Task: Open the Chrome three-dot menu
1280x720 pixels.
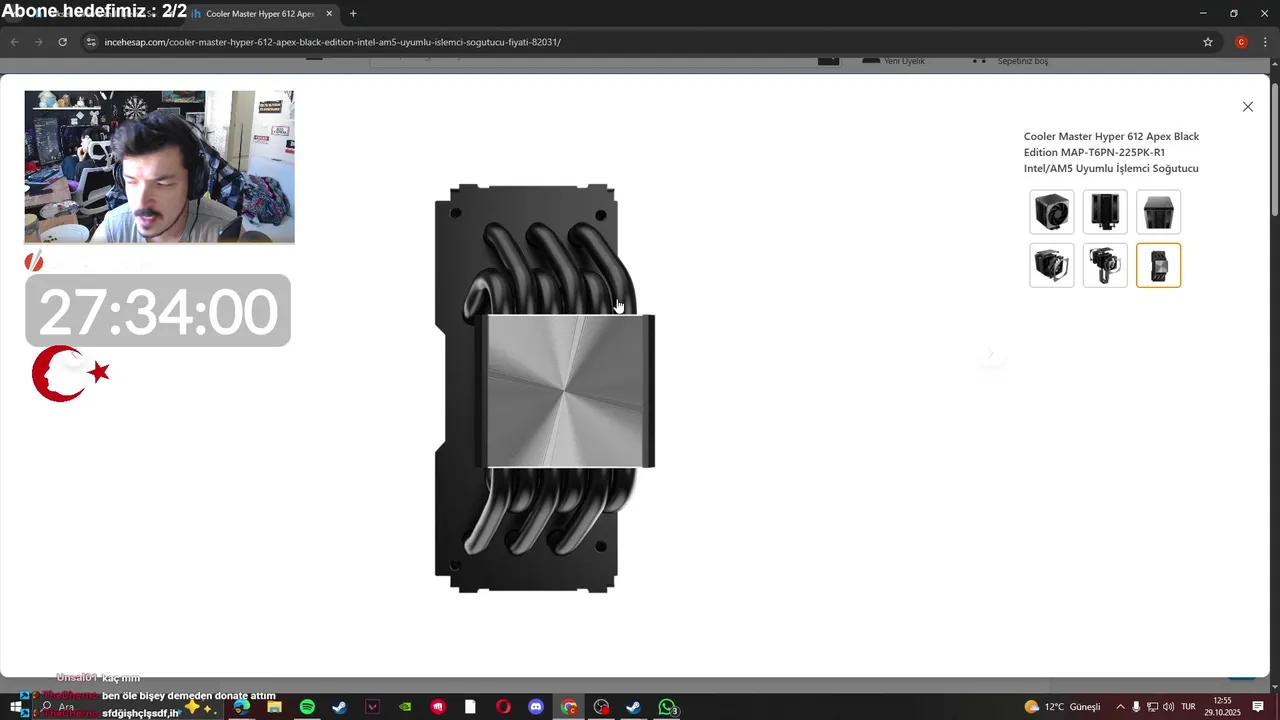Action: tap(1265, 42)
